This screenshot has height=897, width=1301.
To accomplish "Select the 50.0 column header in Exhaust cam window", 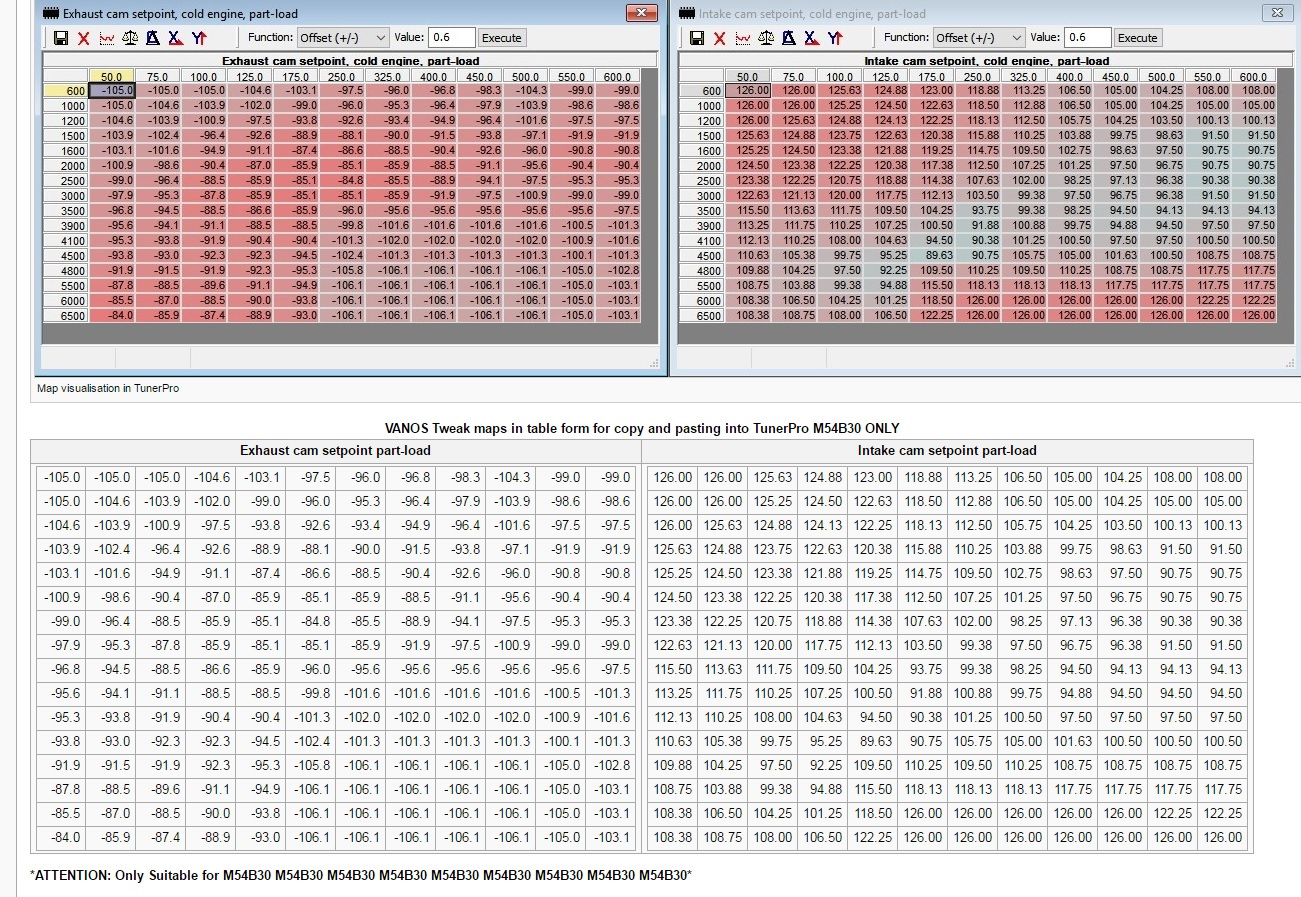I will click(112, 77).
